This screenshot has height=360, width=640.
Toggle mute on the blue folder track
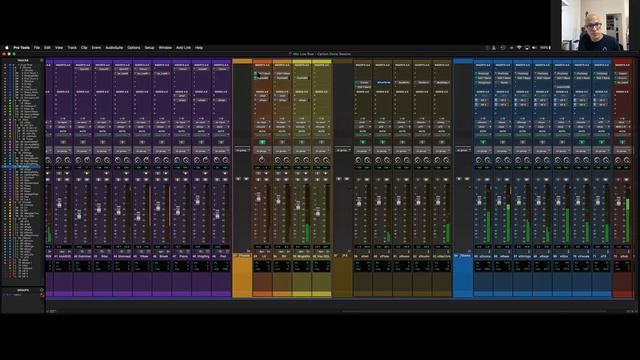[x=467, y=178]
